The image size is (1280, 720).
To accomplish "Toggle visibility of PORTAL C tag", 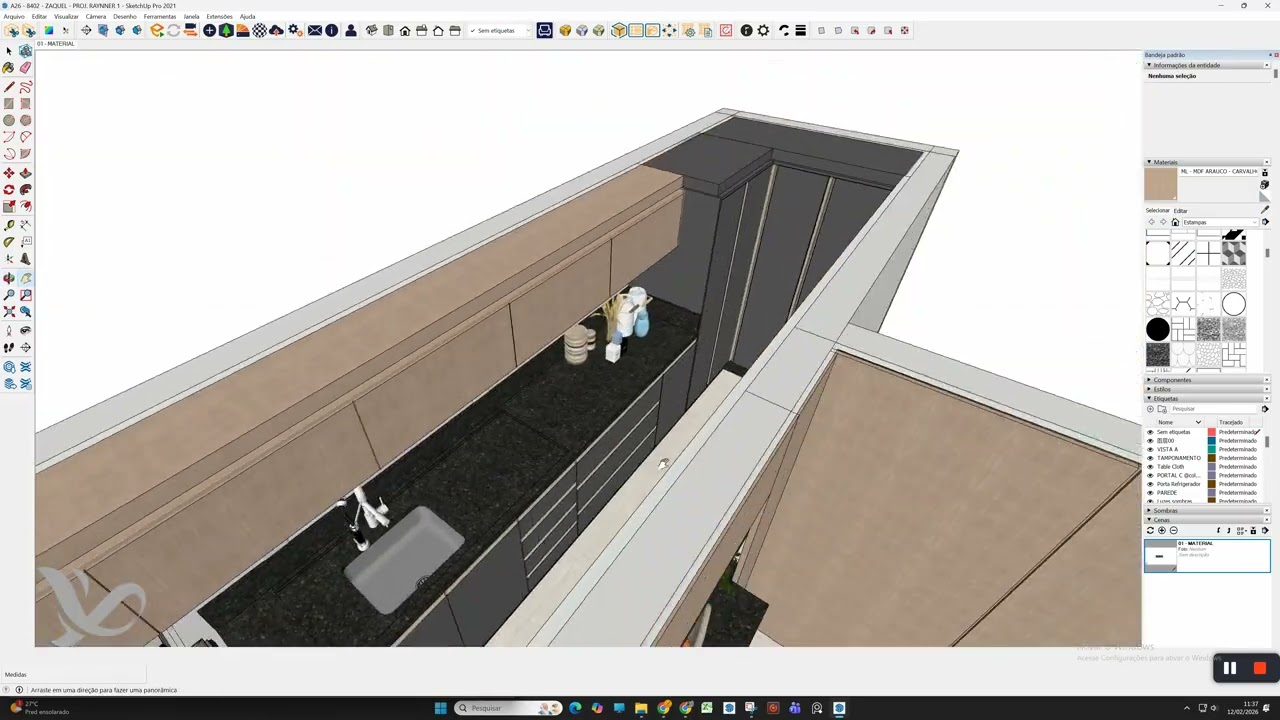I will (1150, 475).
